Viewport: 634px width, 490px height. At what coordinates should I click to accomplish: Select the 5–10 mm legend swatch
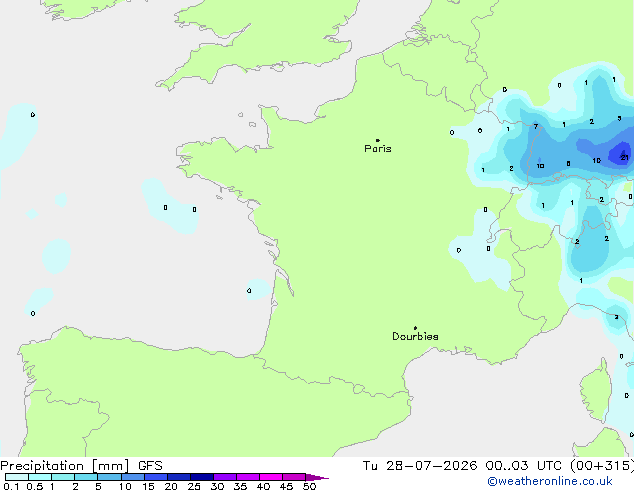pos(109,477)
